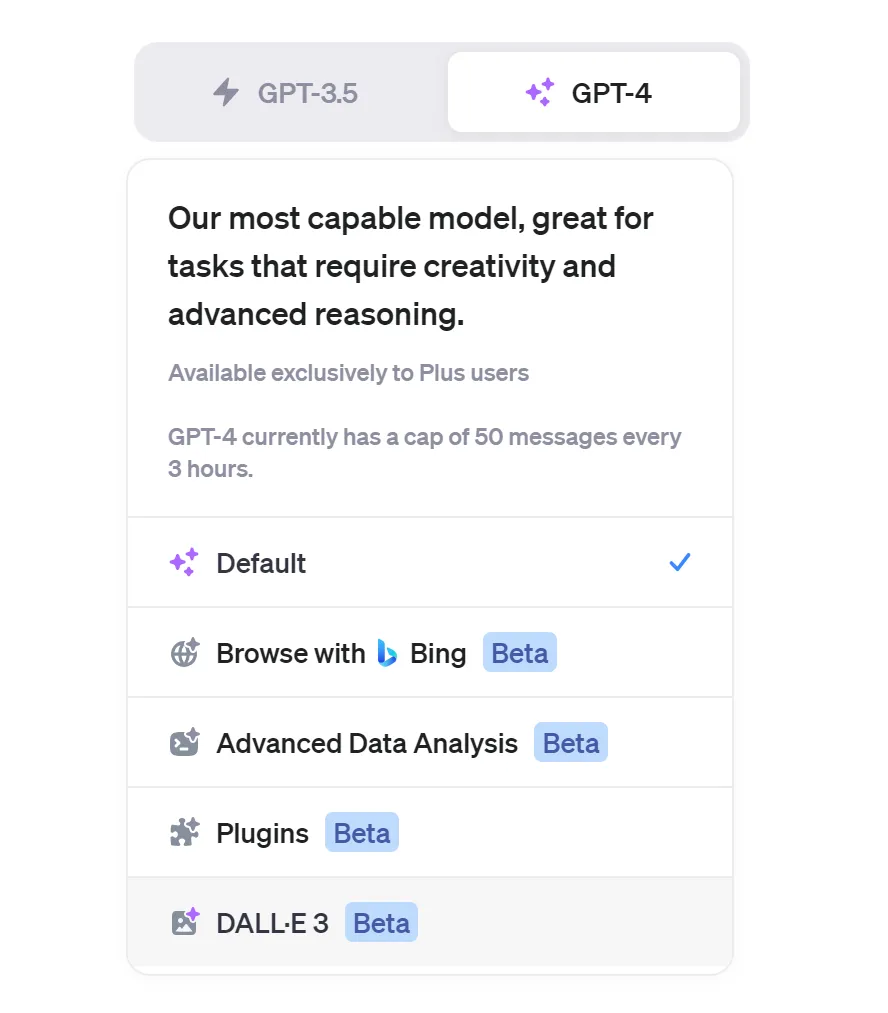Image resolution: width=888 pixels, height=1013 pixels.
Task: Pick the Plugins option
Action: tap(262, 833)
